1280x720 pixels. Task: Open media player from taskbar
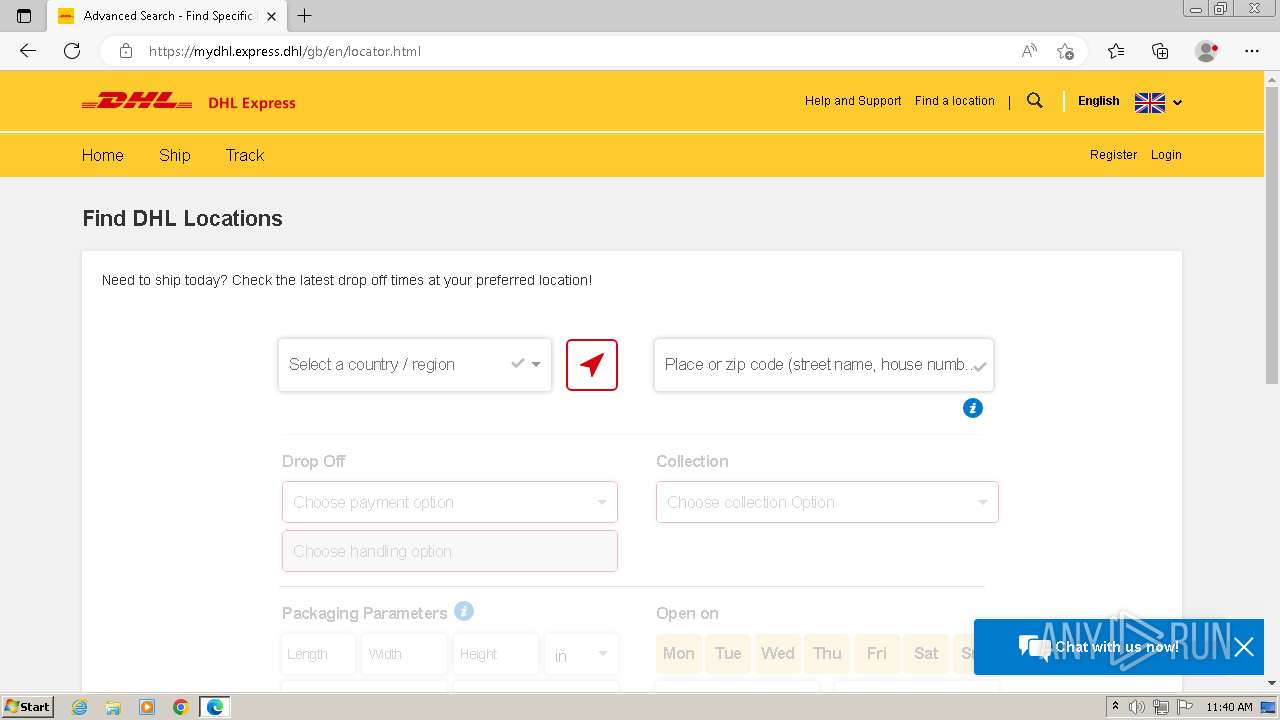point(147,707)
